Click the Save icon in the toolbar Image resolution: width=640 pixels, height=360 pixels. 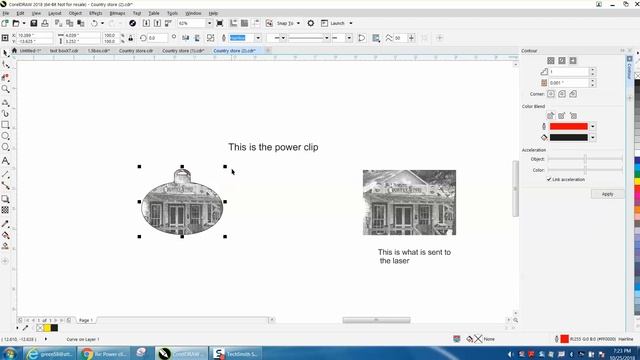pos(34,23)
